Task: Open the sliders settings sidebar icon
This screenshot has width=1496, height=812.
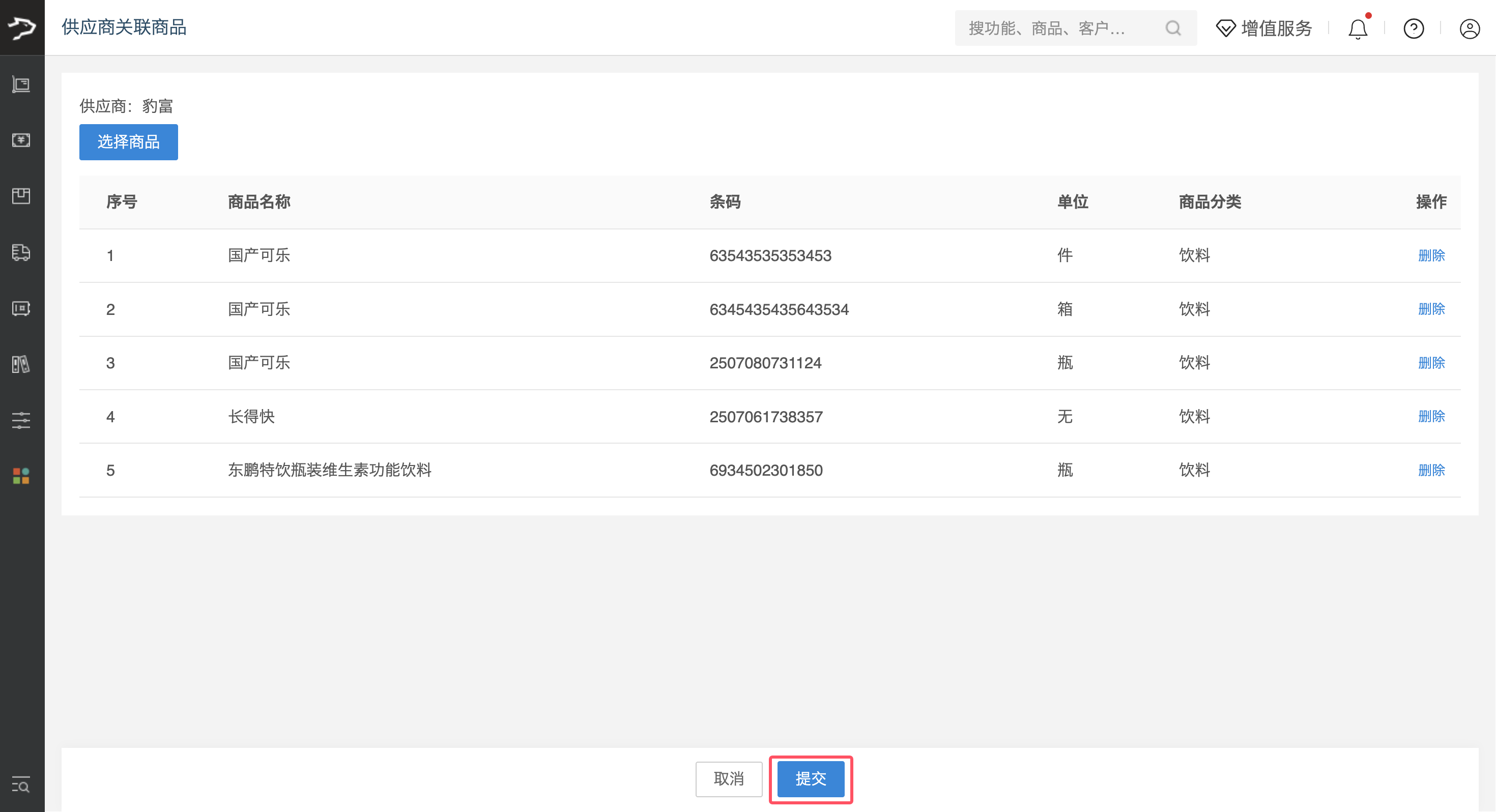Action: tap(21, 420)
